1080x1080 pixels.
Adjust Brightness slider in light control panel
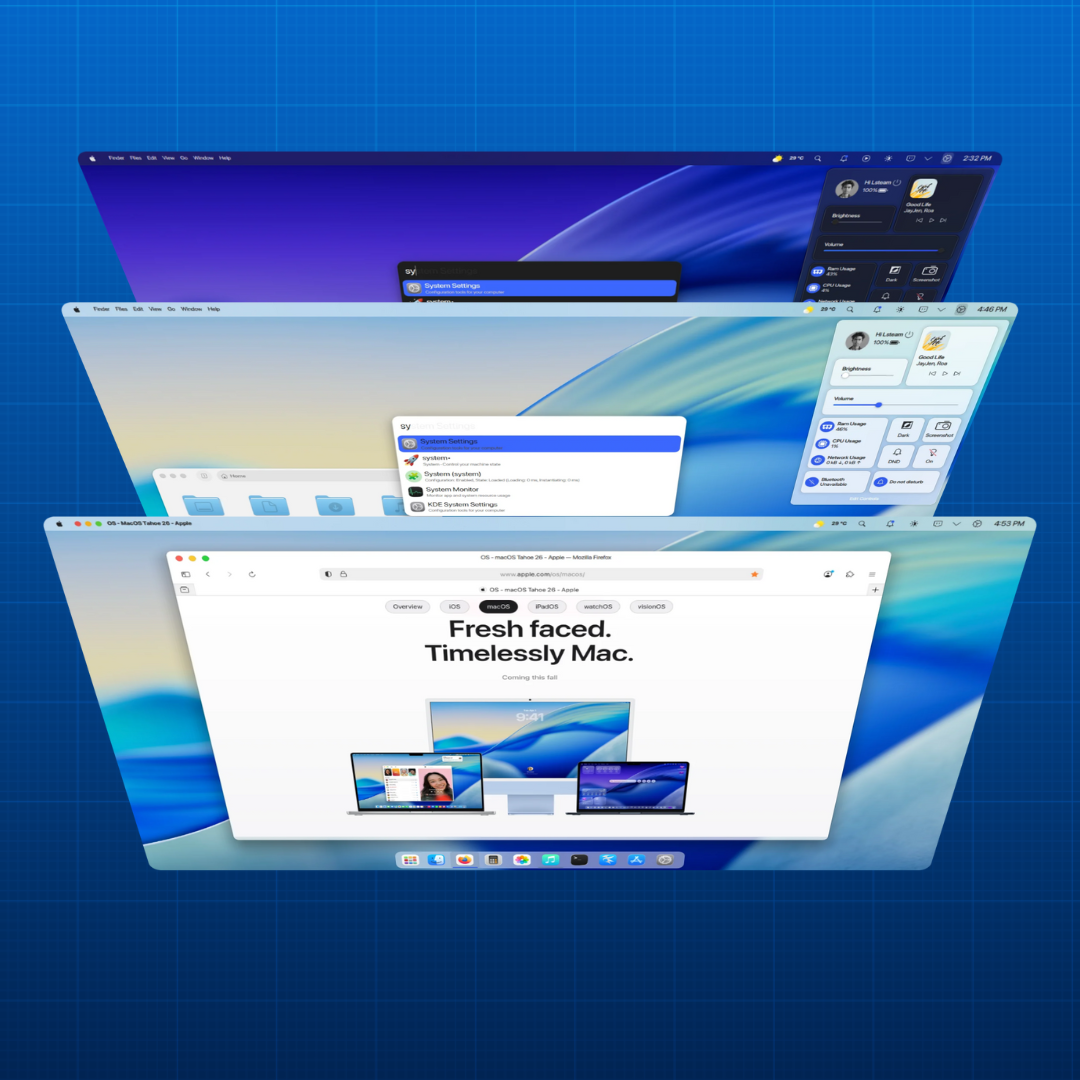869,375
